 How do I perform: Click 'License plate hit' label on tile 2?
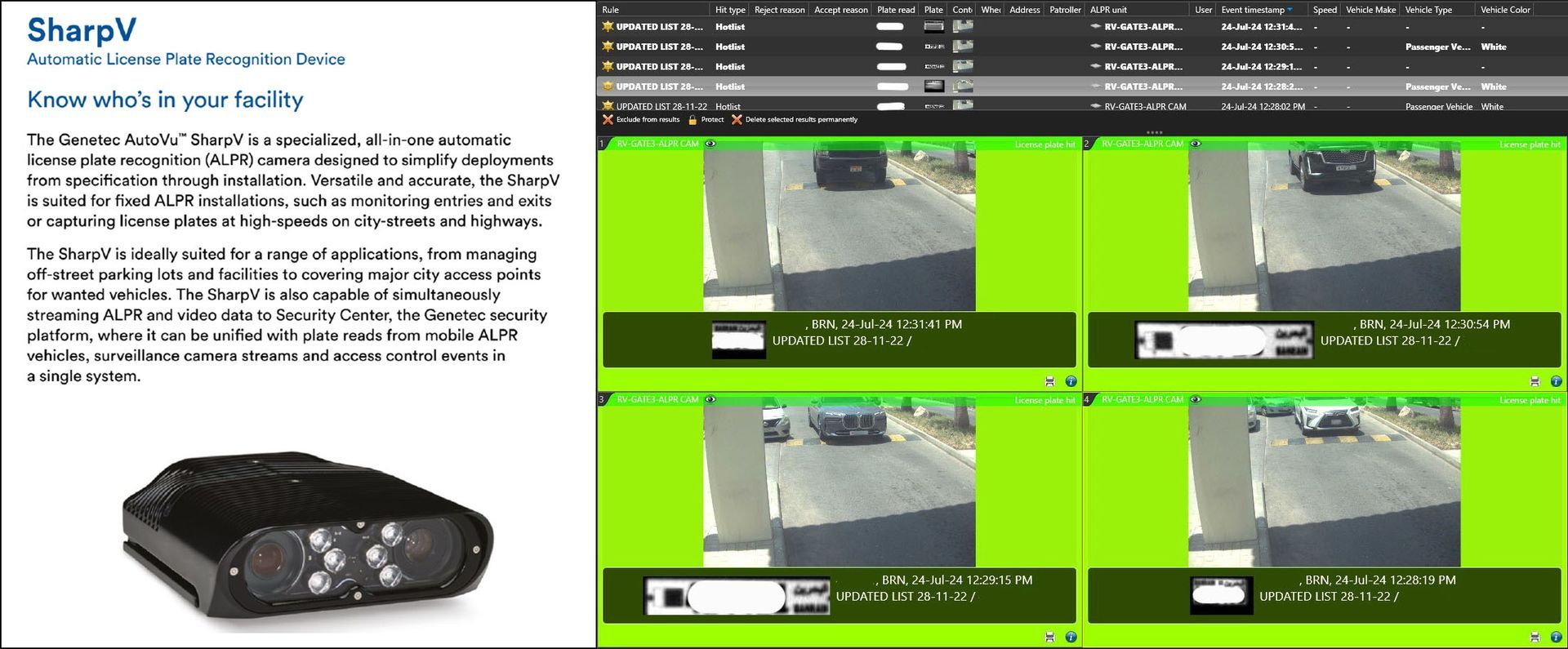tap(1530, 144)
